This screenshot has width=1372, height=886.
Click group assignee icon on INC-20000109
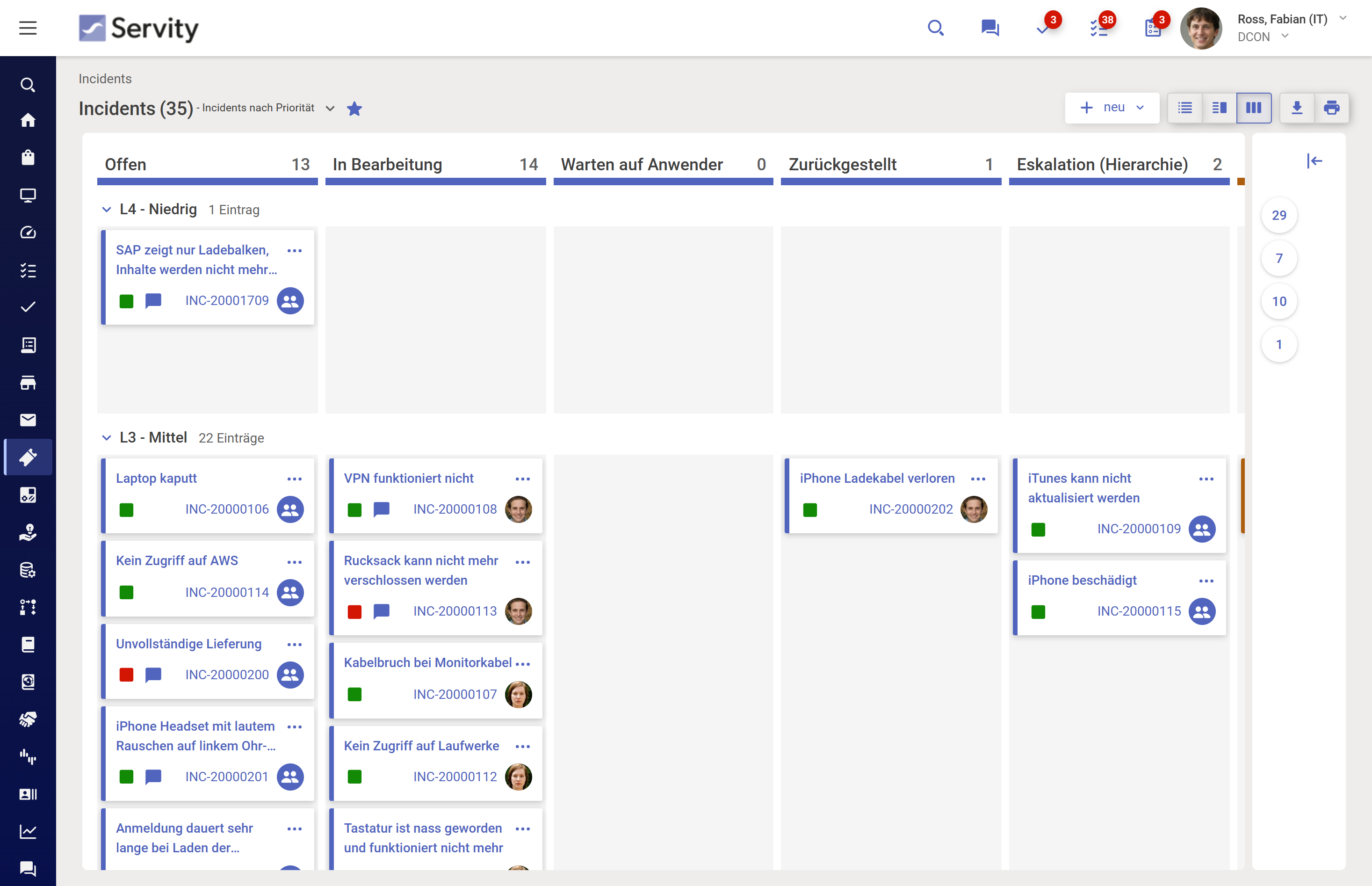1202,529
